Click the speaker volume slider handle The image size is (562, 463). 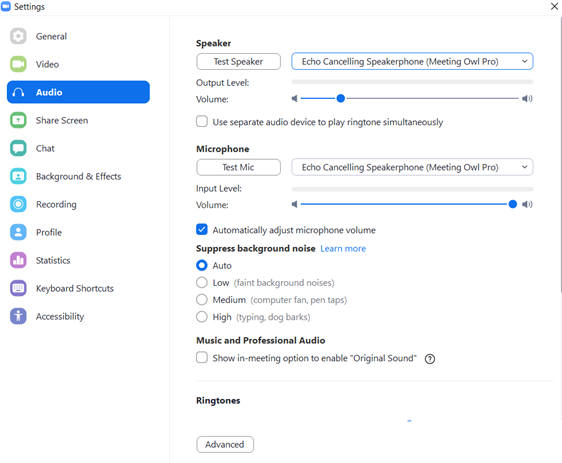pyautogui.click(x=340, y=98)
